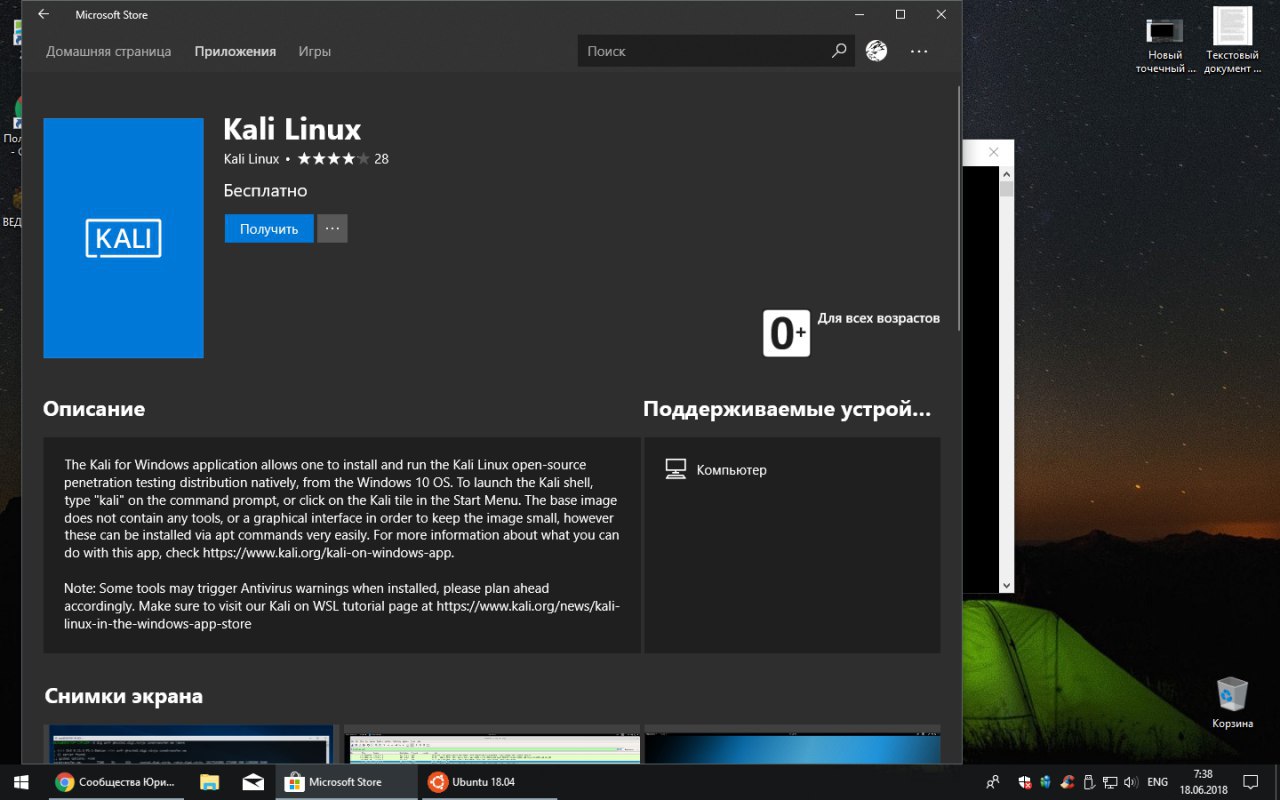The width and height of the screenshot is (1280, 800).
Task: Open the Домашняя страница tab
Action: pyautogui.click(x=108, y=51)
